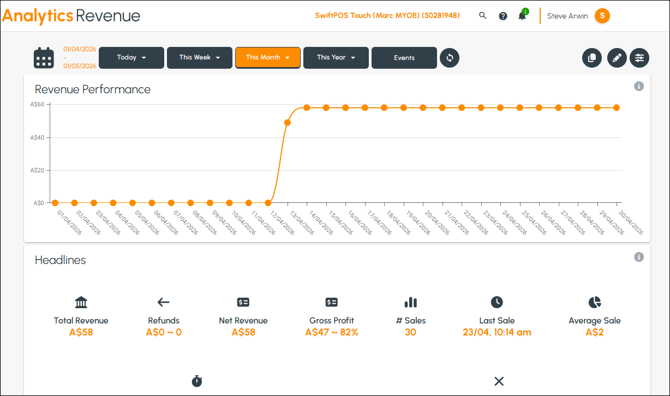The width and height of the screenshot is (670, 396).
Task: Click the Net Revenue A$58 value
Action: coord(243,332)
